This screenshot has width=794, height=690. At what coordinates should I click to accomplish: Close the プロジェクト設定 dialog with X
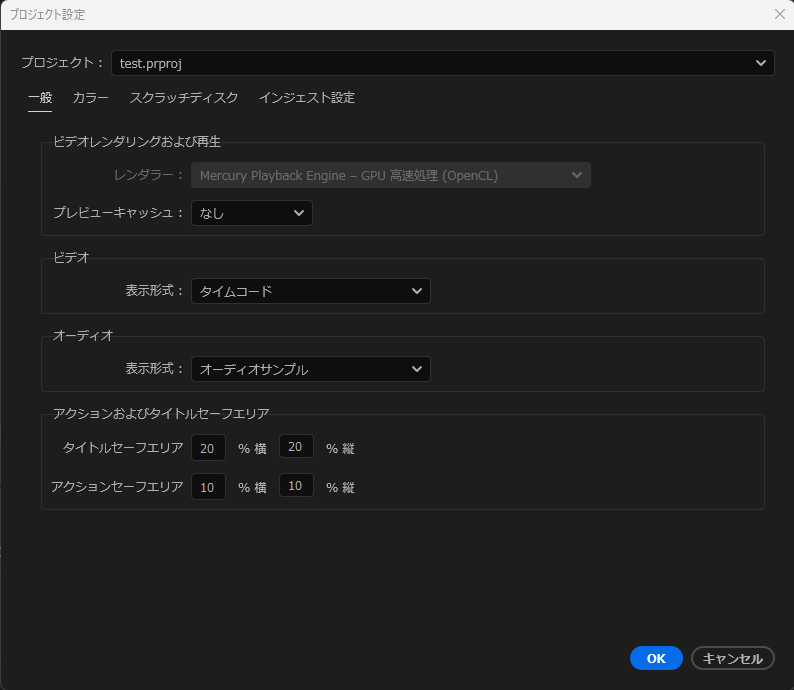point(779,14)
